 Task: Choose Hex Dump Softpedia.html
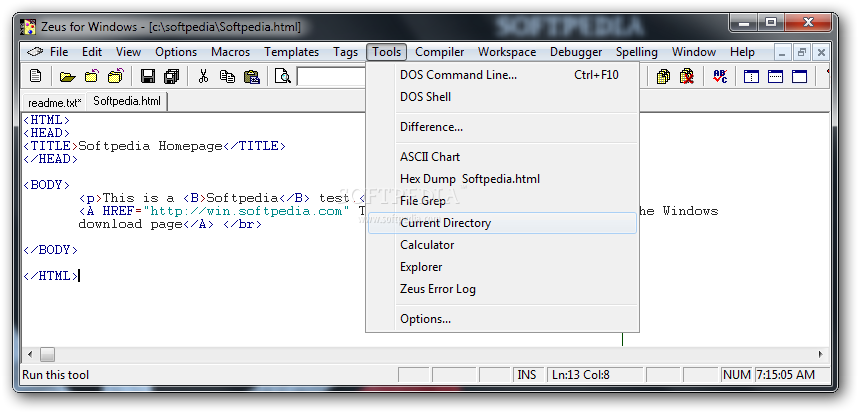click(502, 179)
